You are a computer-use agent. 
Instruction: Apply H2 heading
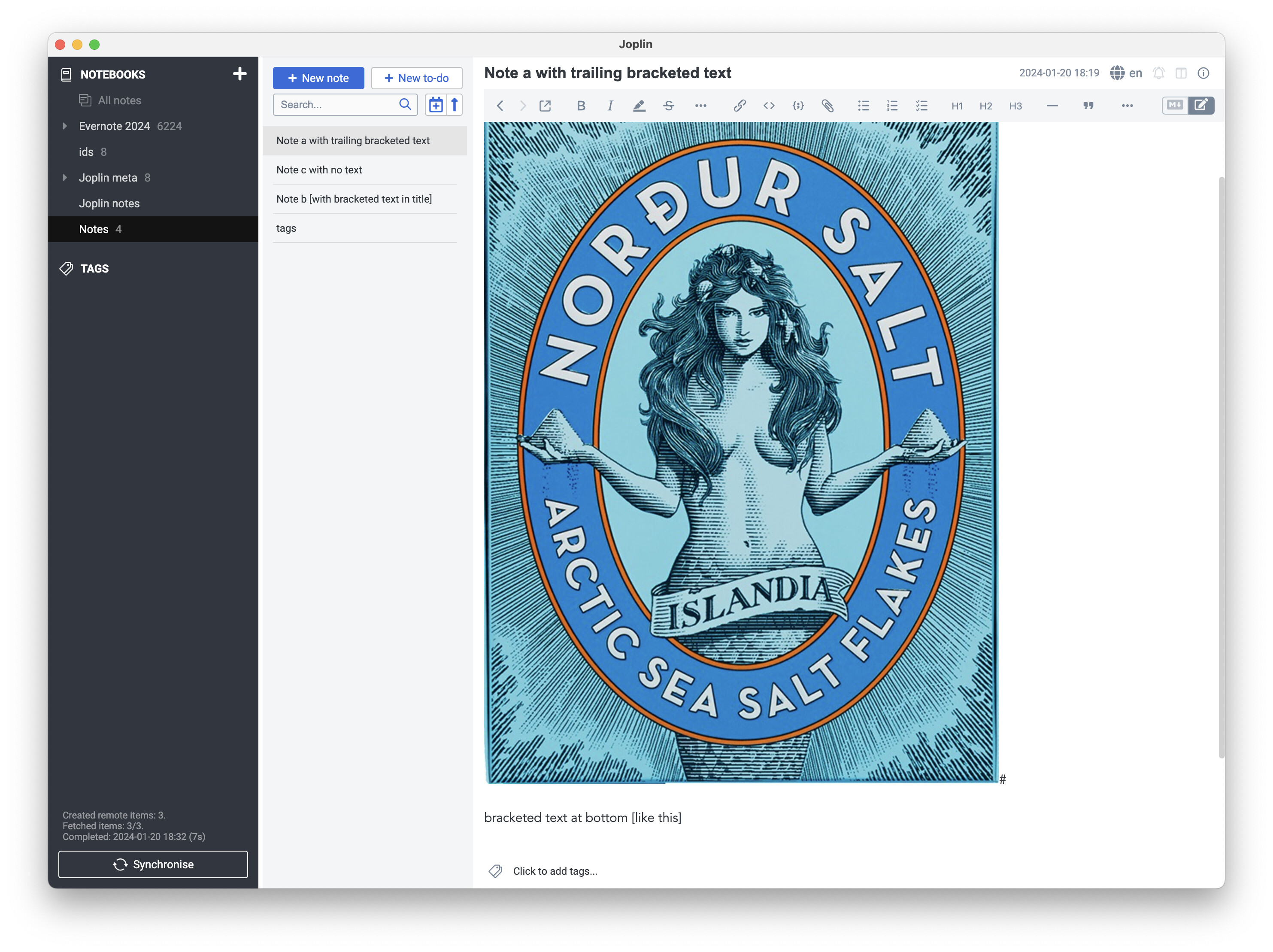[x=986, y=106]
